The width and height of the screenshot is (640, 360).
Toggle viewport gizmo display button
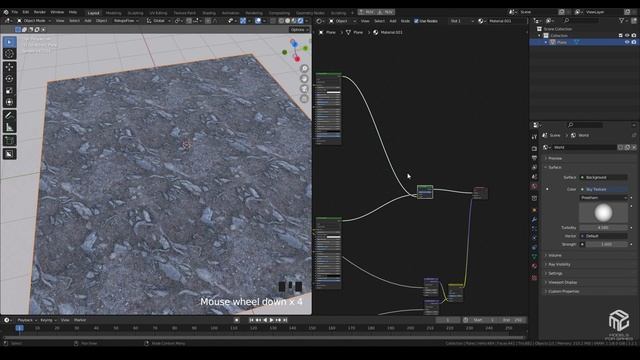(243, 20)
